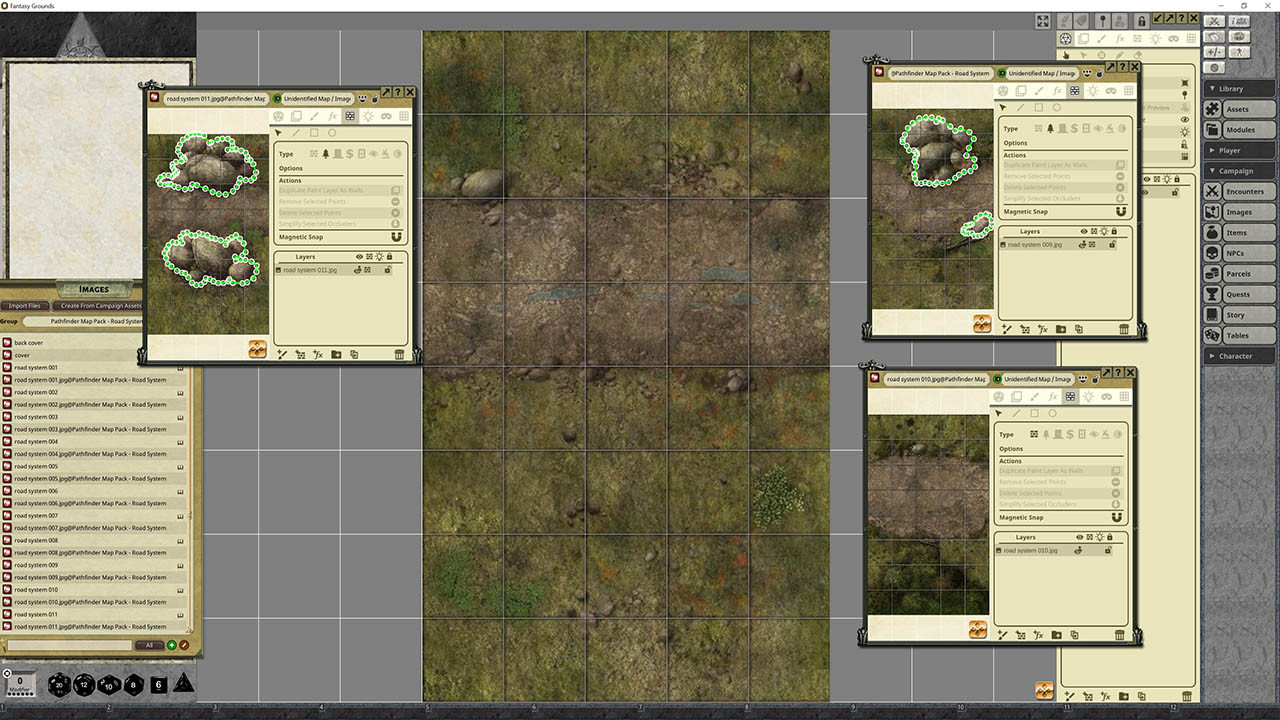
Task: Select the Grid tool in the image toolbar
Action: [405, 116]
